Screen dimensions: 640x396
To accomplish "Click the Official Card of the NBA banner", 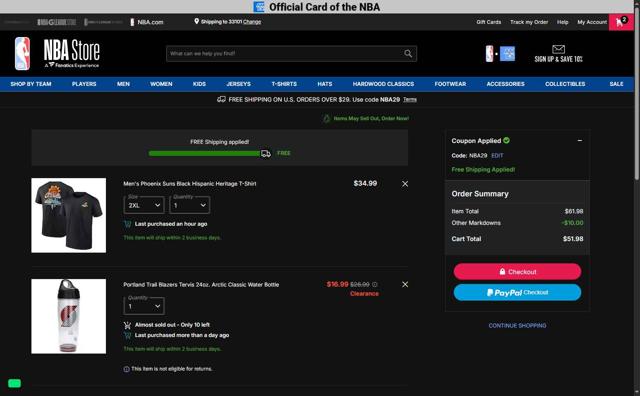I will click(x=317, y=7).
